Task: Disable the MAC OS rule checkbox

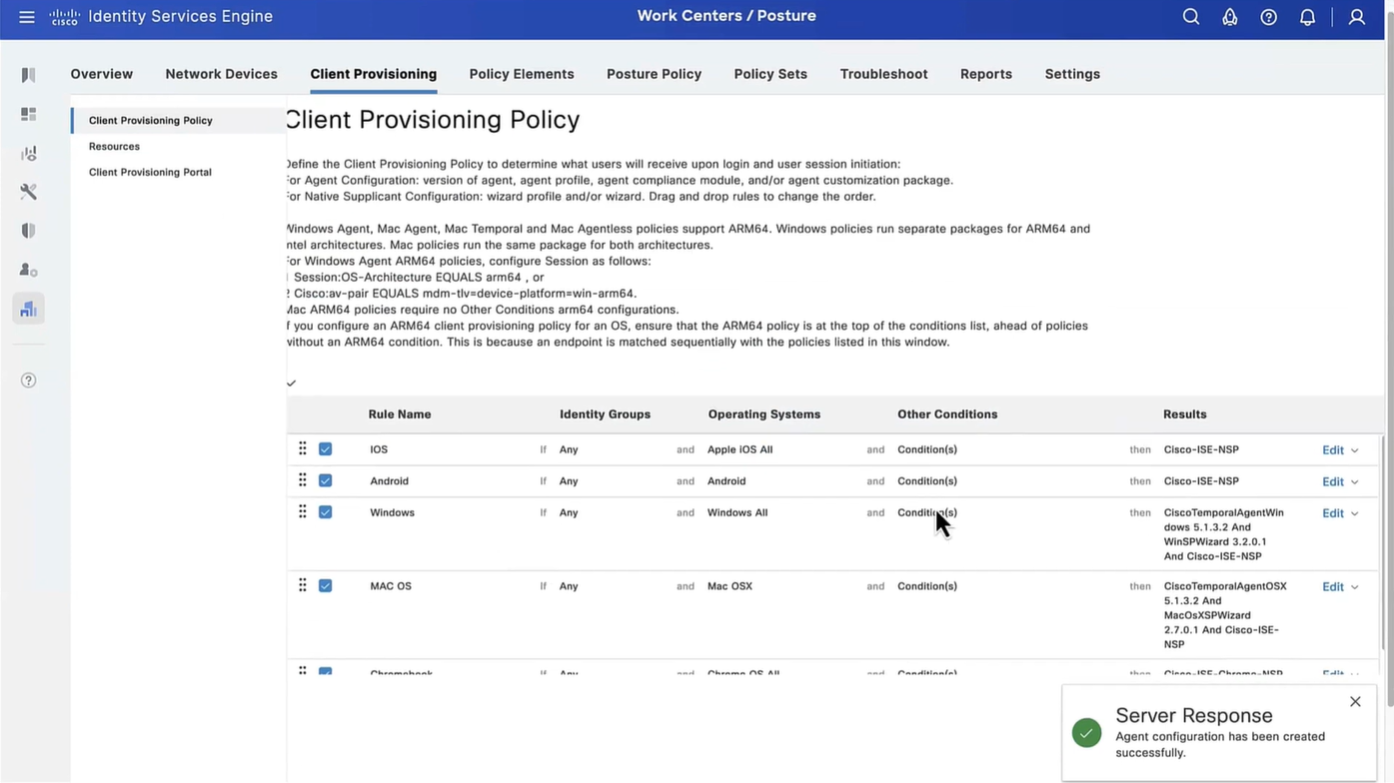Action: [x=325, y=586]
